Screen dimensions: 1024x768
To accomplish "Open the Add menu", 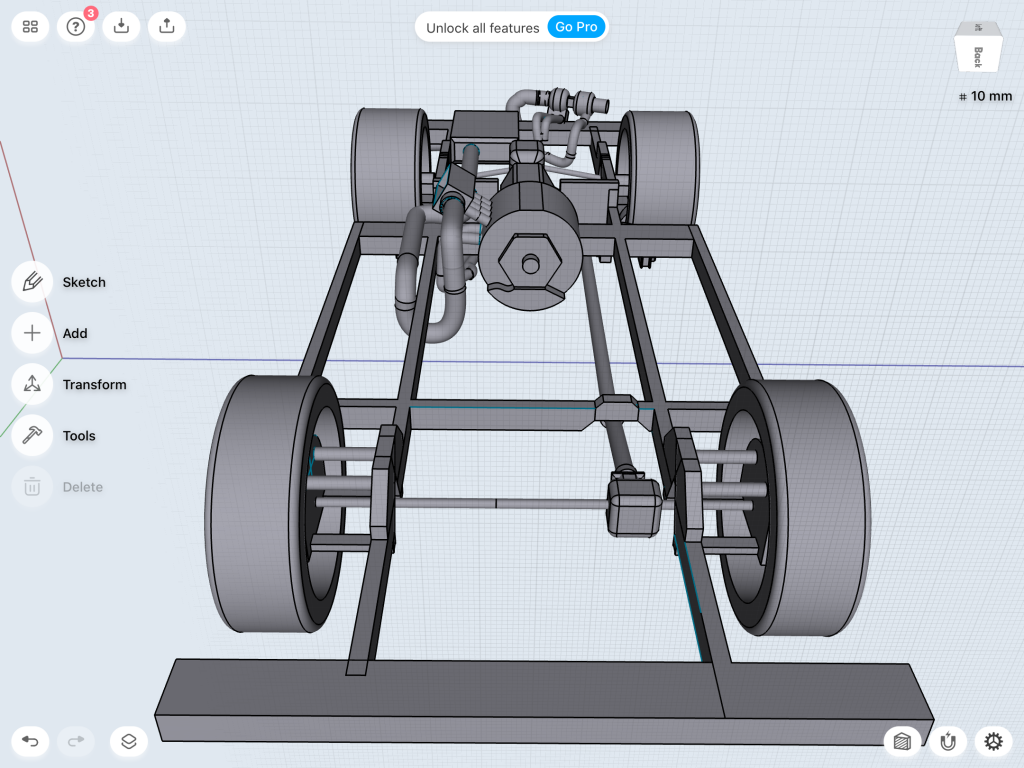I will point(32,333).
